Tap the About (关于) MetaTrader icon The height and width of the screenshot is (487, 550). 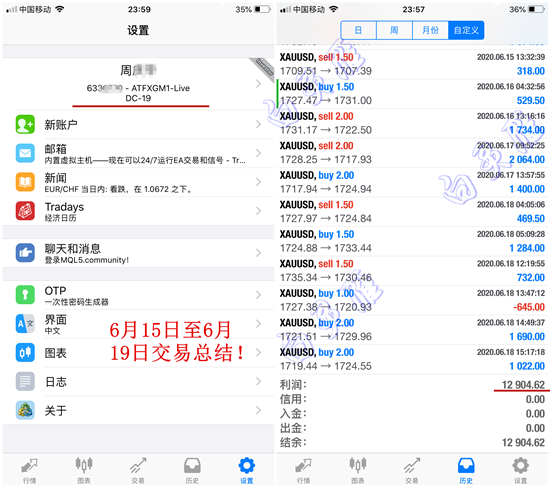click(25, 410)
